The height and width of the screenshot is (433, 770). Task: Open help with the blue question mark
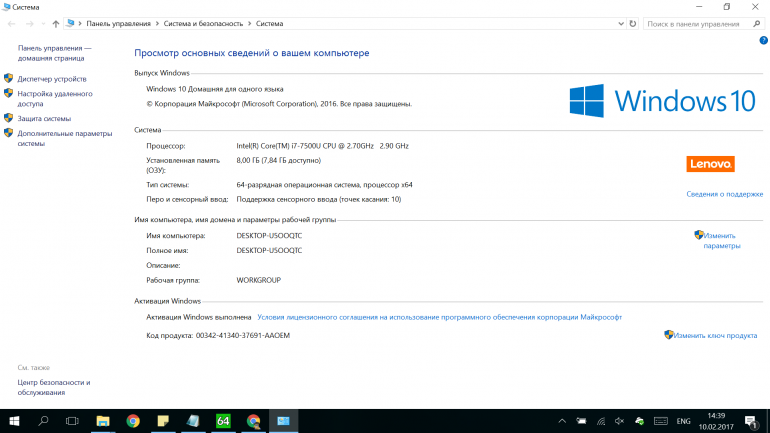point(763,40)
